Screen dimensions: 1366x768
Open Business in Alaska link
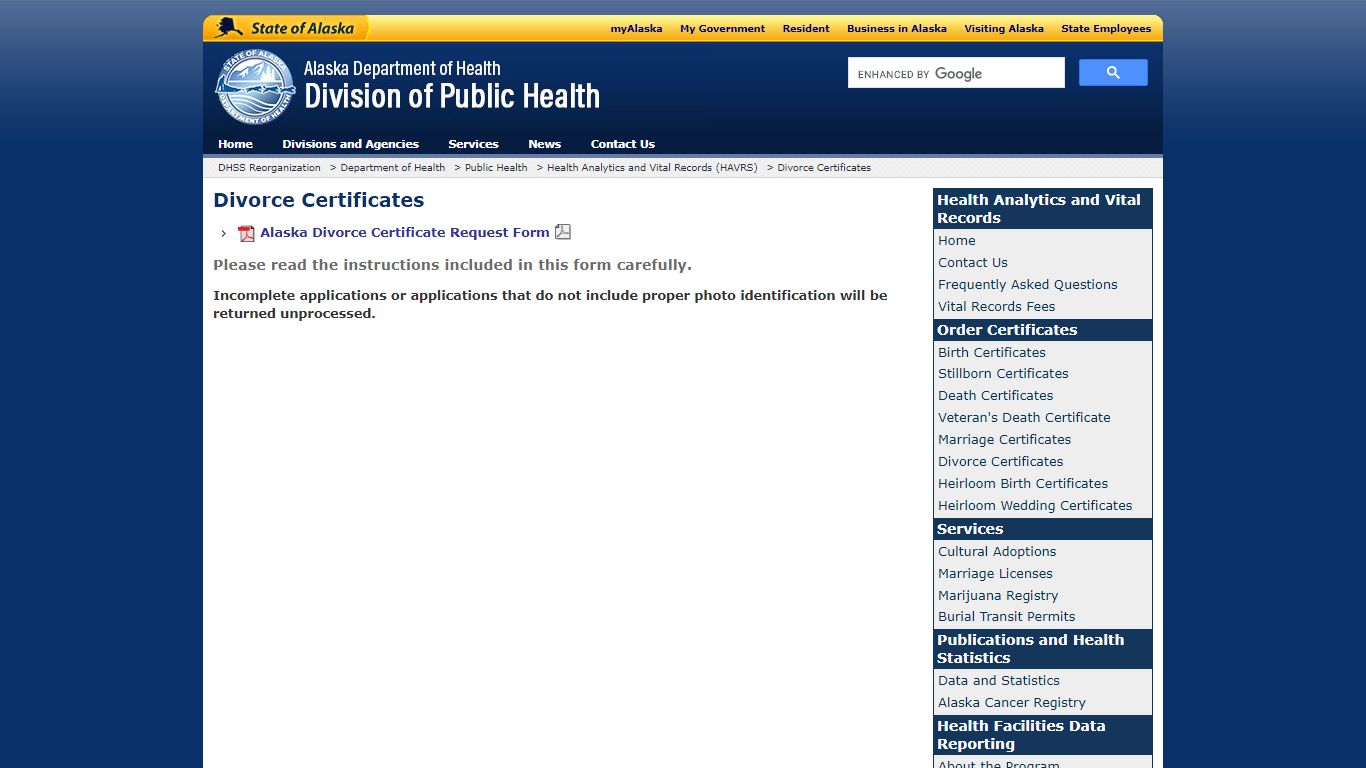click(x=897, y=28)
